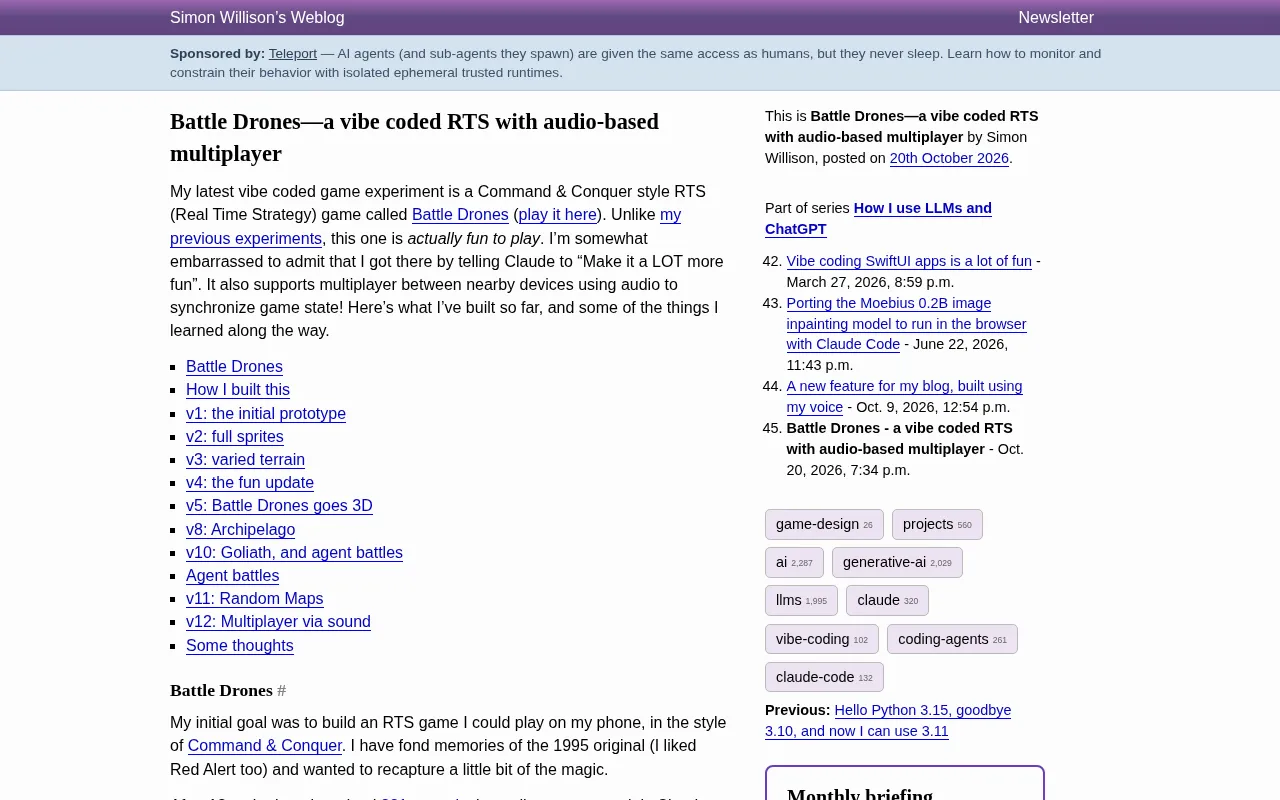Open the '20th October 2026' date link
Viewport: 1280px width, 800px height.
(949, 158)
